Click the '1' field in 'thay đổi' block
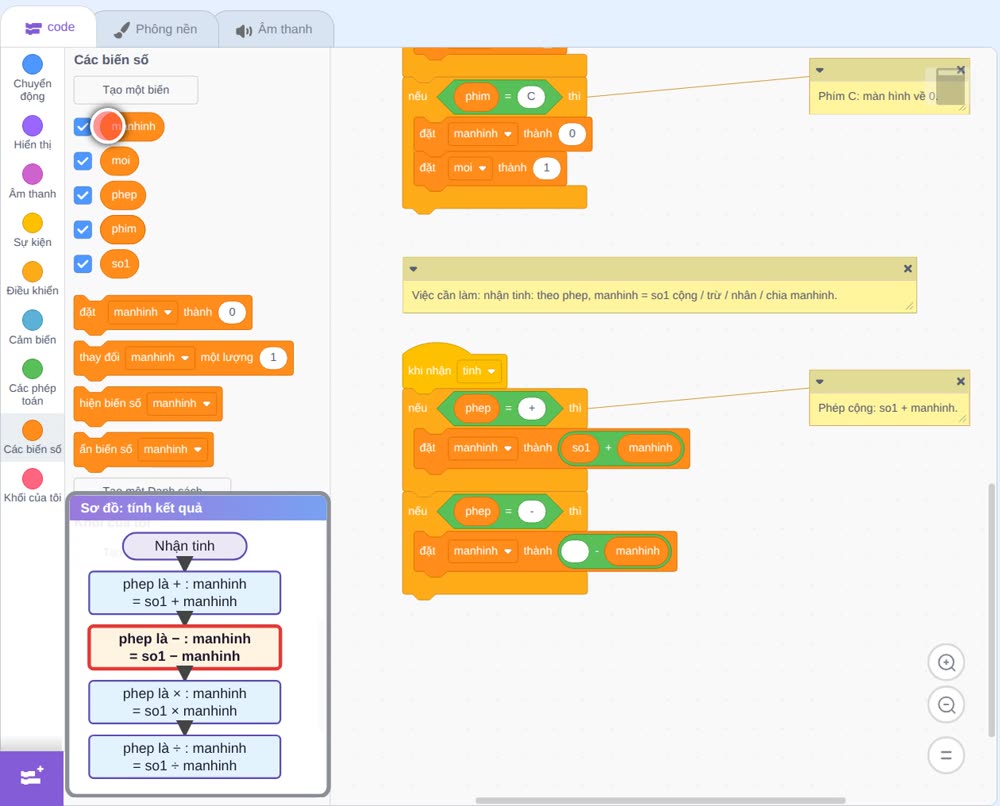 [273, 357]
